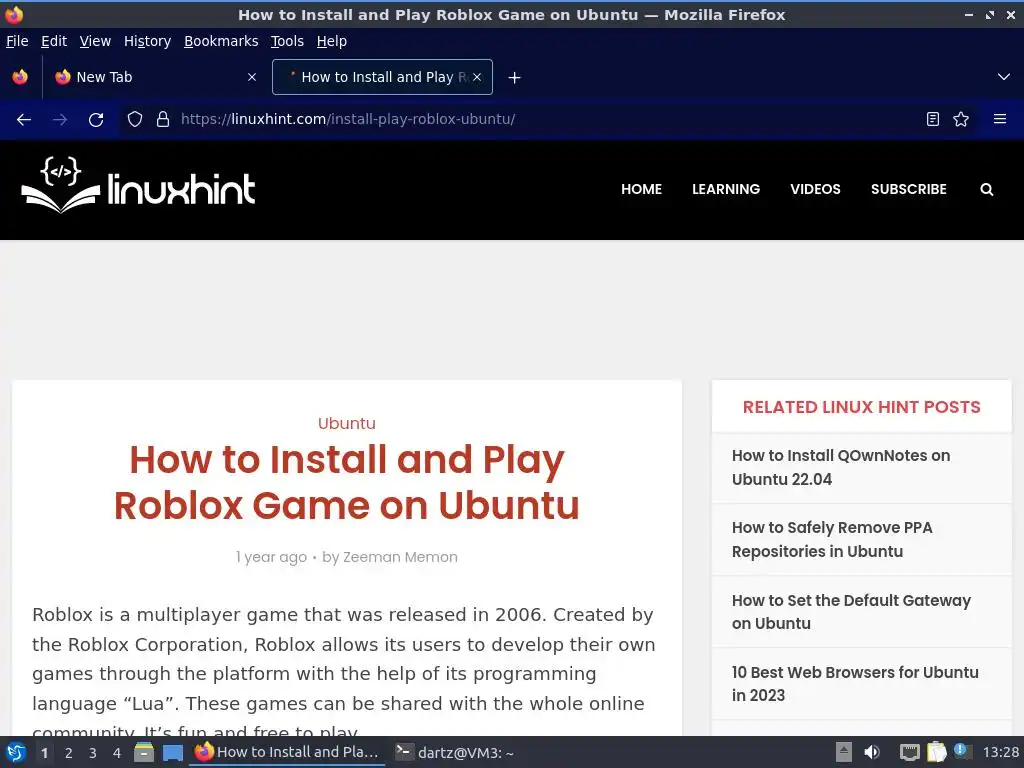Open the volume control tray icon

pyautogui.click(x=872, y=752)
